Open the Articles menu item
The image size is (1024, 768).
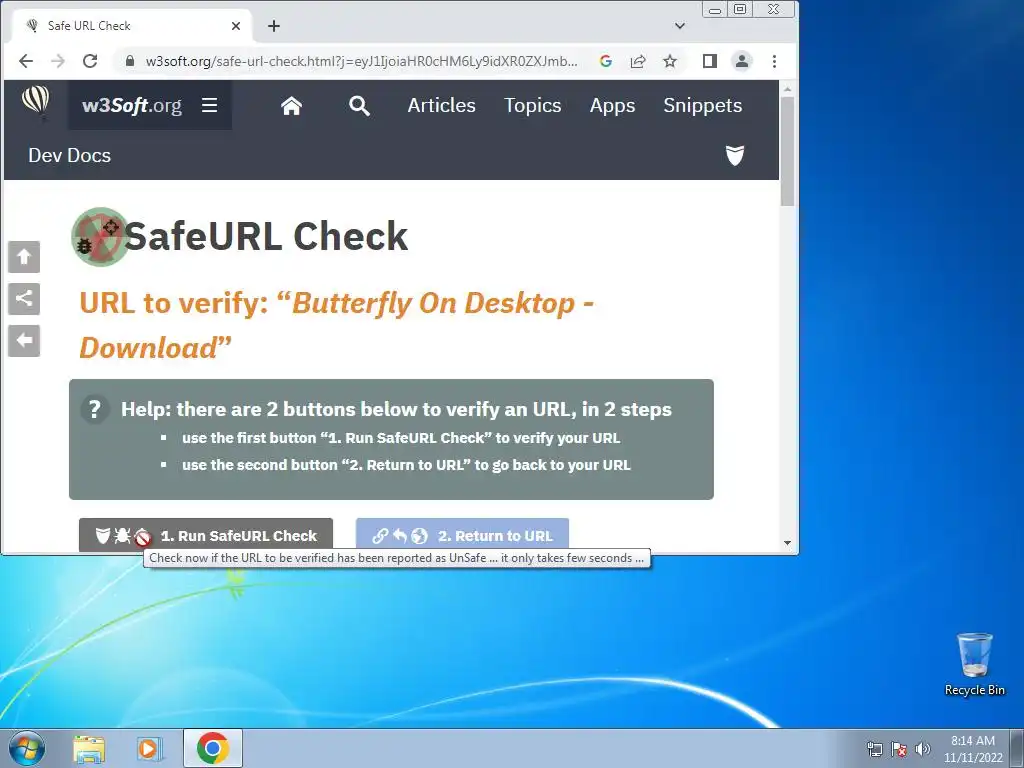(x=441, y=105)
